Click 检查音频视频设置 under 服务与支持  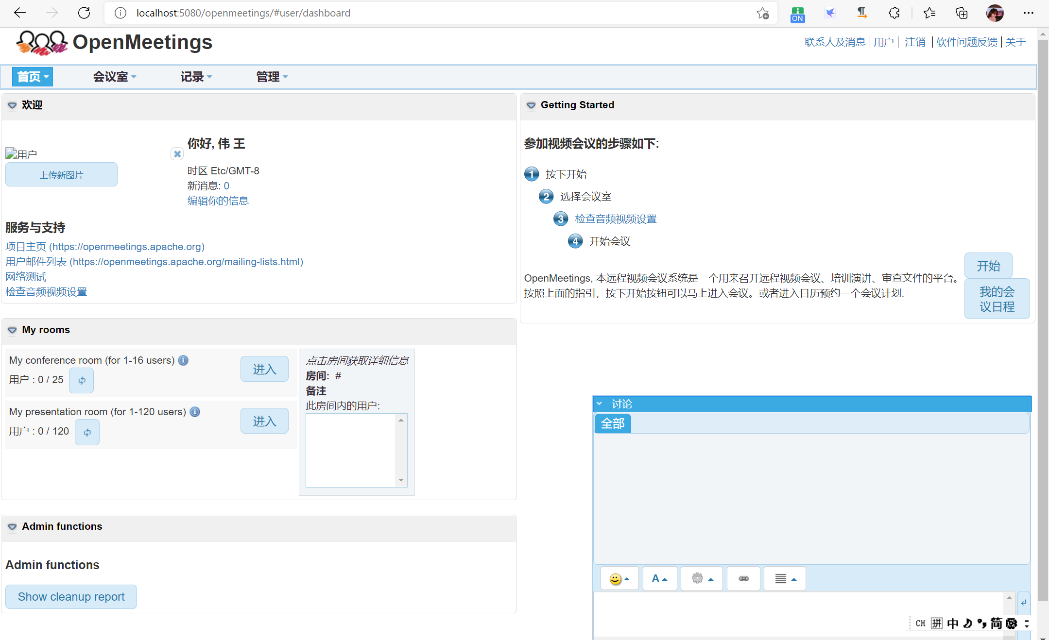point(46,292)
